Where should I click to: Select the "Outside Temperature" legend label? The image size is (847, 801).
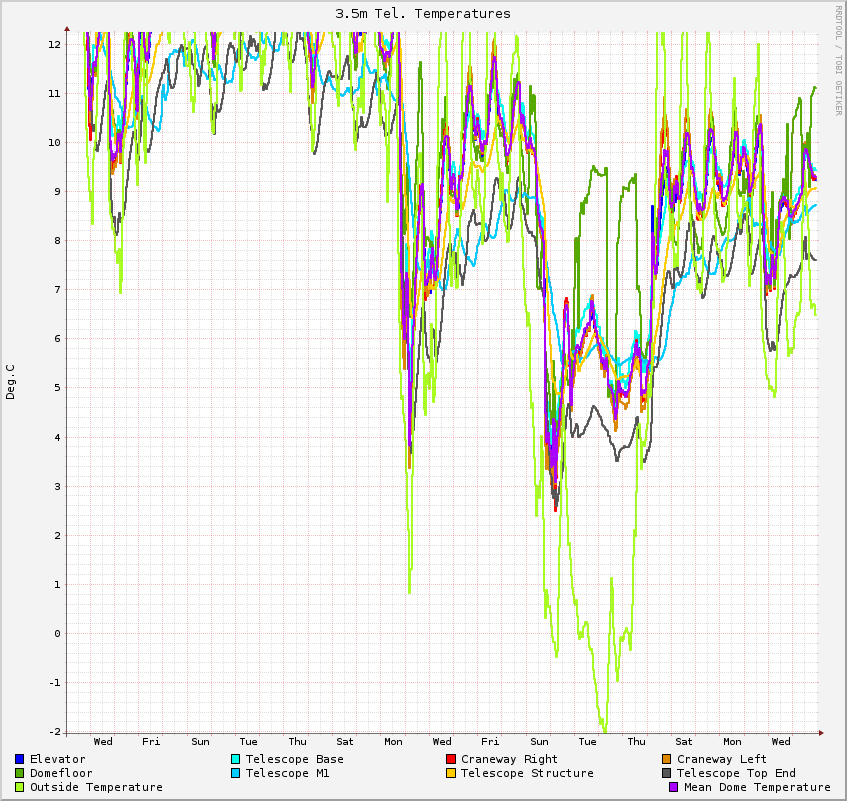click(96, 787)
